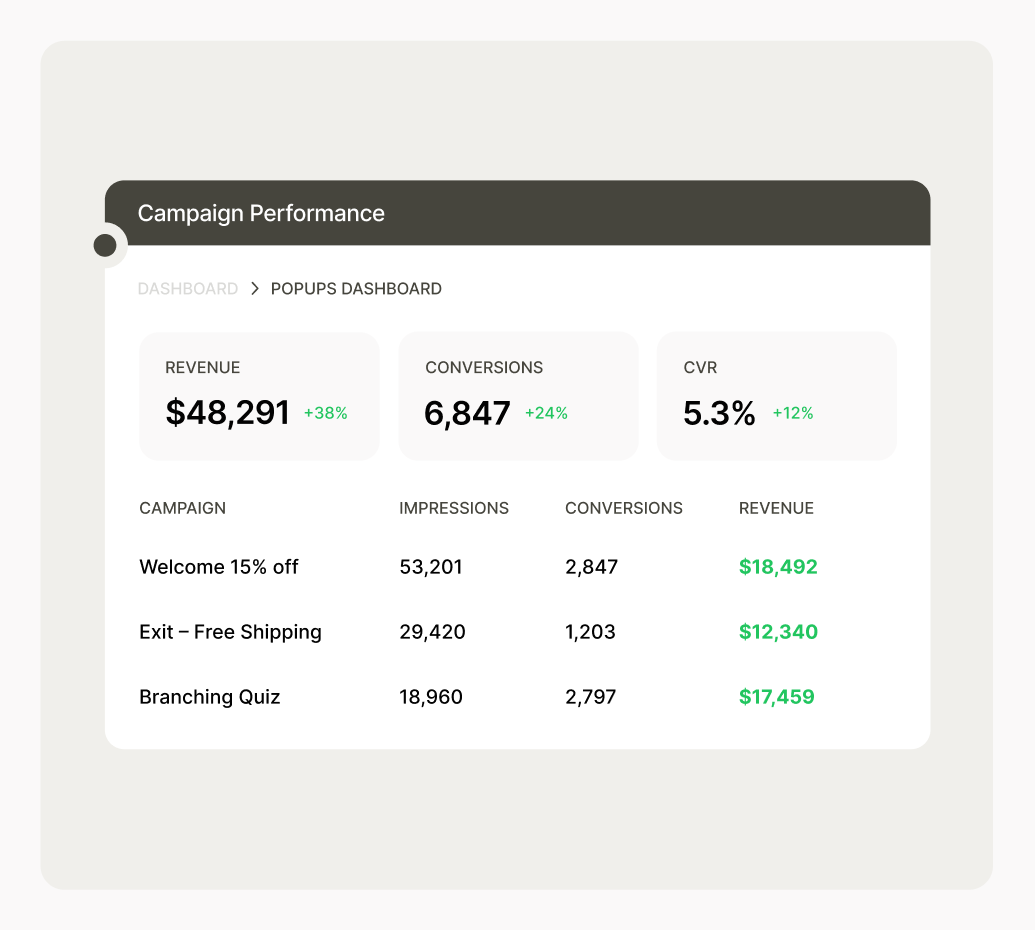
Task: Expand the breadcrumb chevron separator
Action: (254, 288)
